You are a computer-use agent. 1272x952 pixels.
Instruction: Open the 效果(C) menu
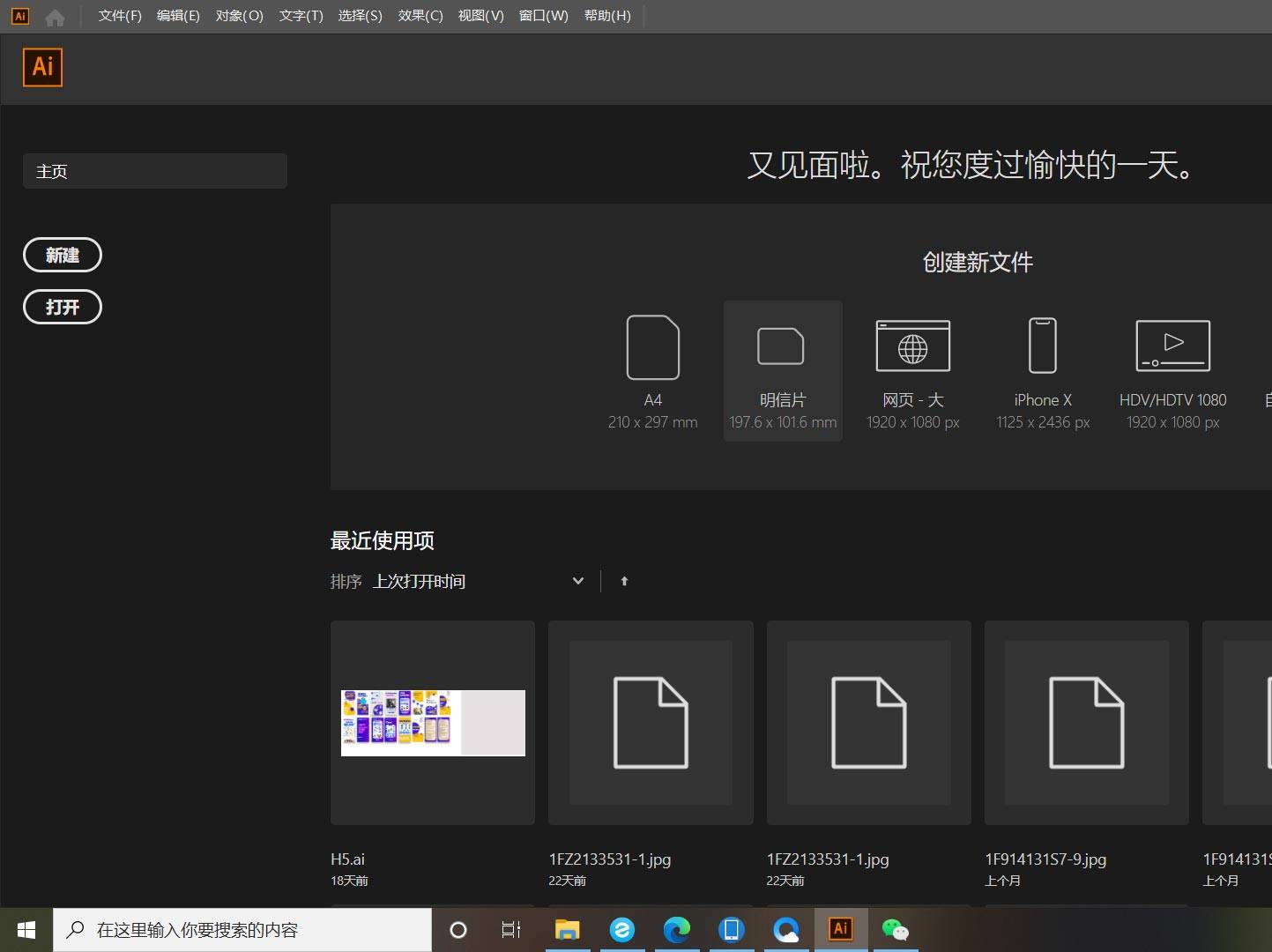pos(420,16)
